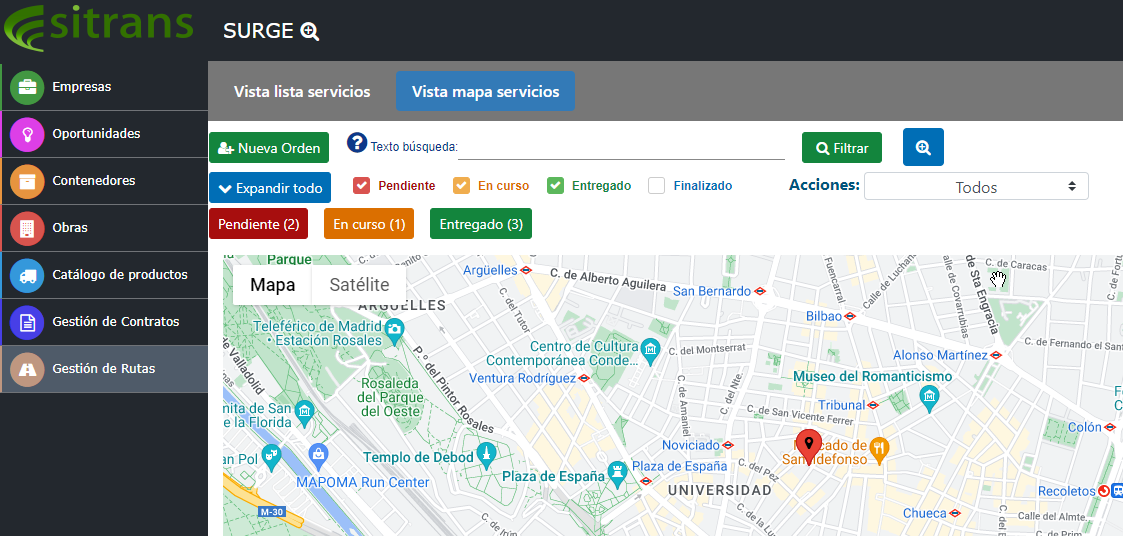
Task: Switch the map to Satélite view
Action: click(359, 285)
